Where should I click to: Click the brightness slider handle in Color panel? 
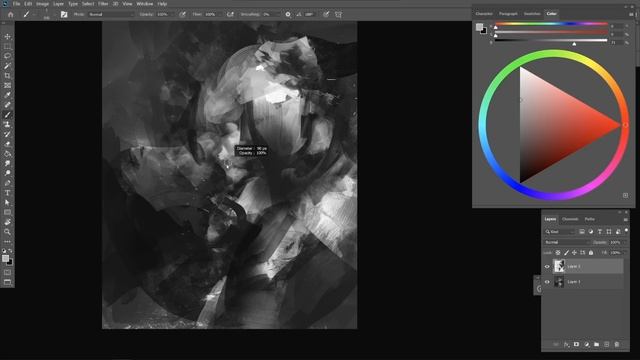[x=574, y=43]
